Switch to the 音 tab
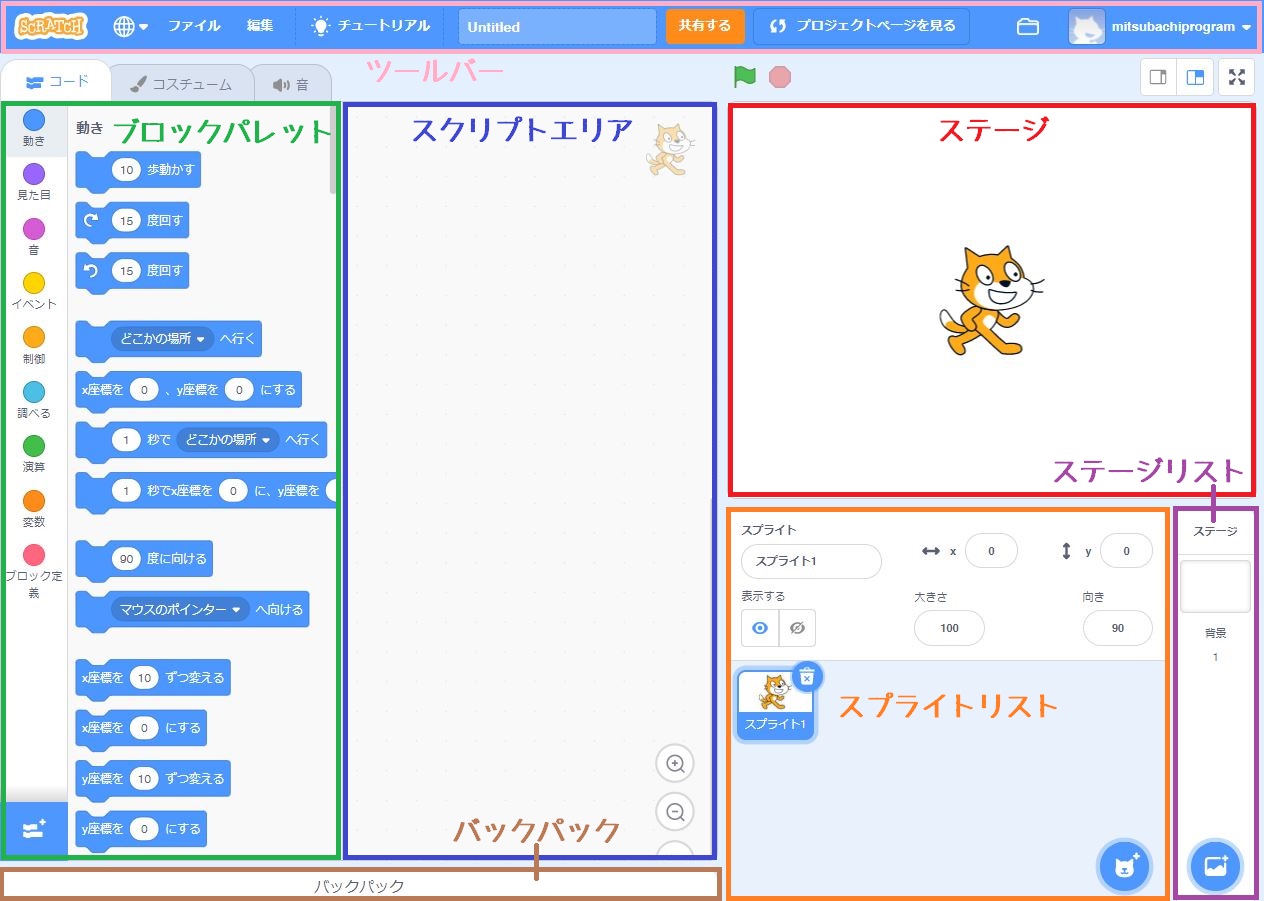This screenshot has height=901, width=1264. click(x=291, y=84)
